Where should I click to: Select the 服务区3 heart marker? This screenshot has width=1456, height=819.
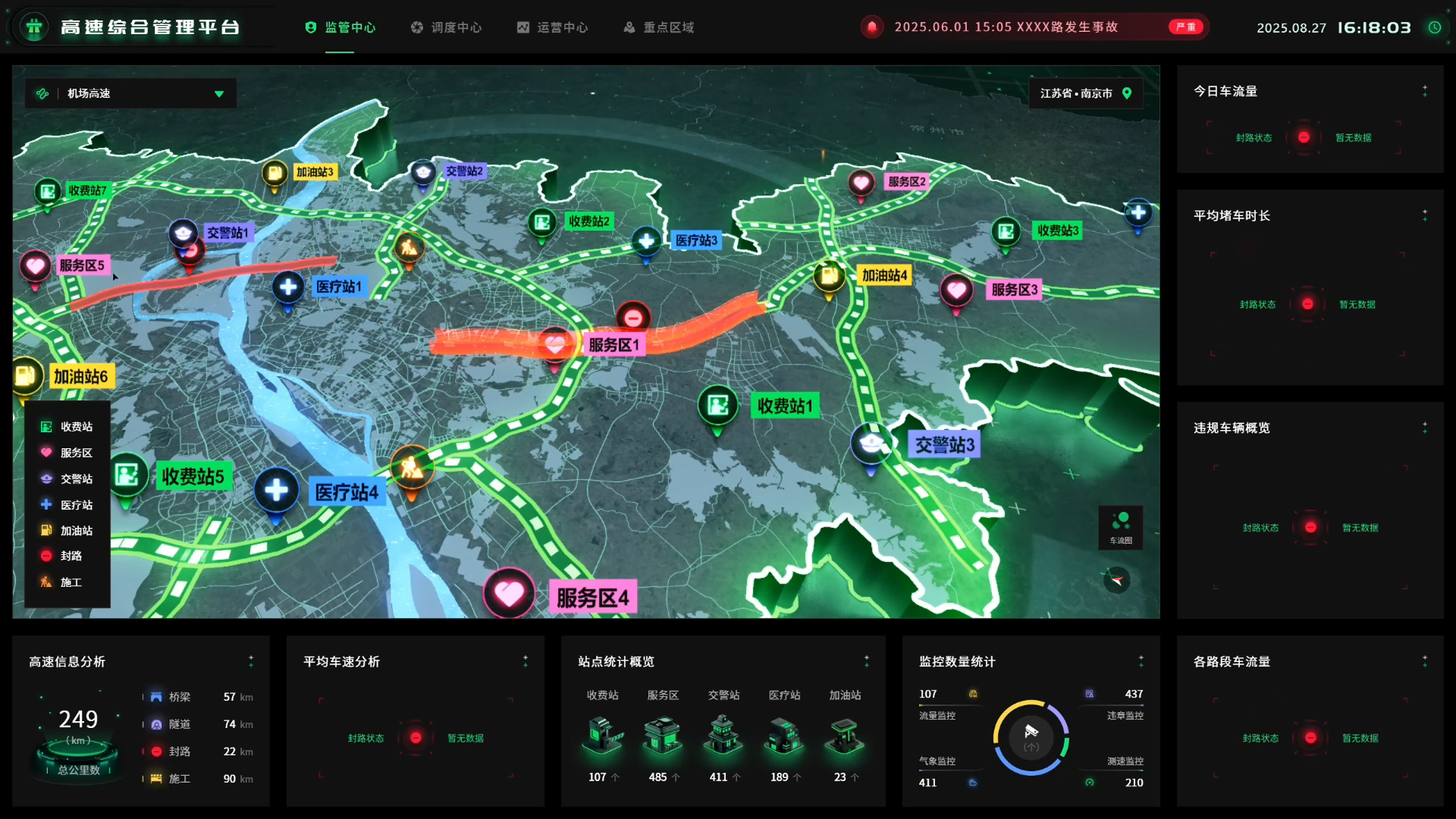[956, 291]
